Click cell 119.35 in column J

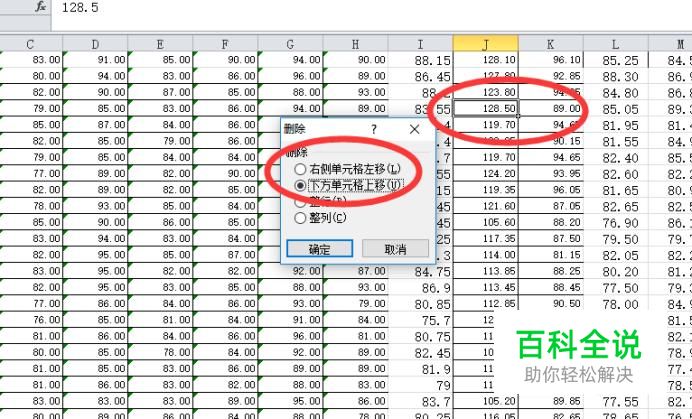(485, 190)
